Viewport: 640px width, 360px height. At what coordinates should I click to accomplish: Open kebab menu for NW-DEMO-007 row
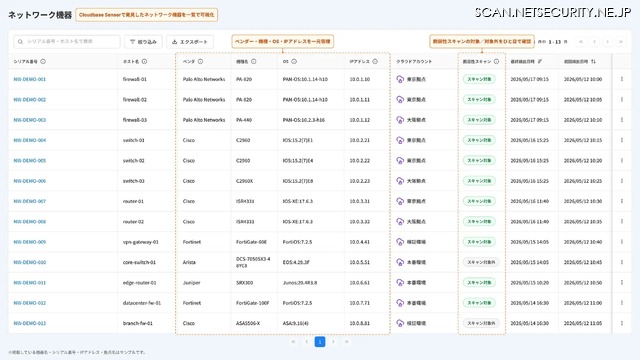pyautogui.click(x=622, y=201)
